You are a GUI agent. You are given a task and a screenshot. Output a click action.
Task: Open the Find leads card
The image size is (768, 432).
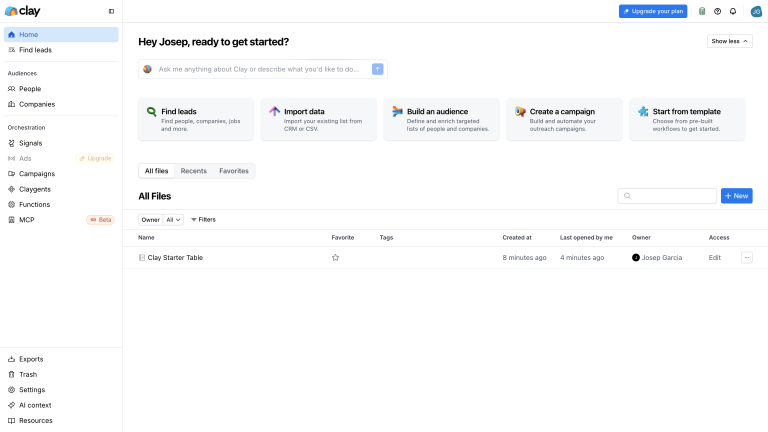(196, 120)
